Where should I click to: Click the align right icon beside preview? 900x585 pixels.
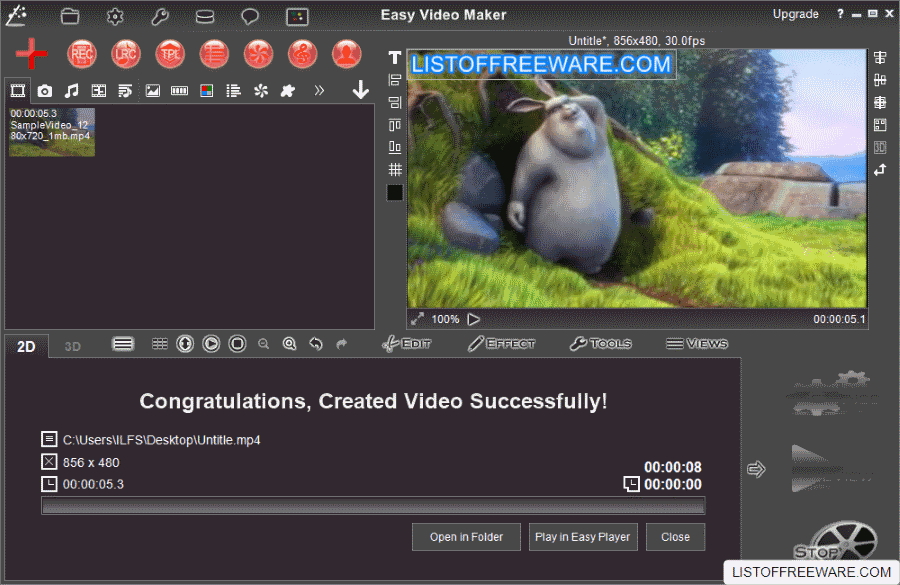click(394, 102)
